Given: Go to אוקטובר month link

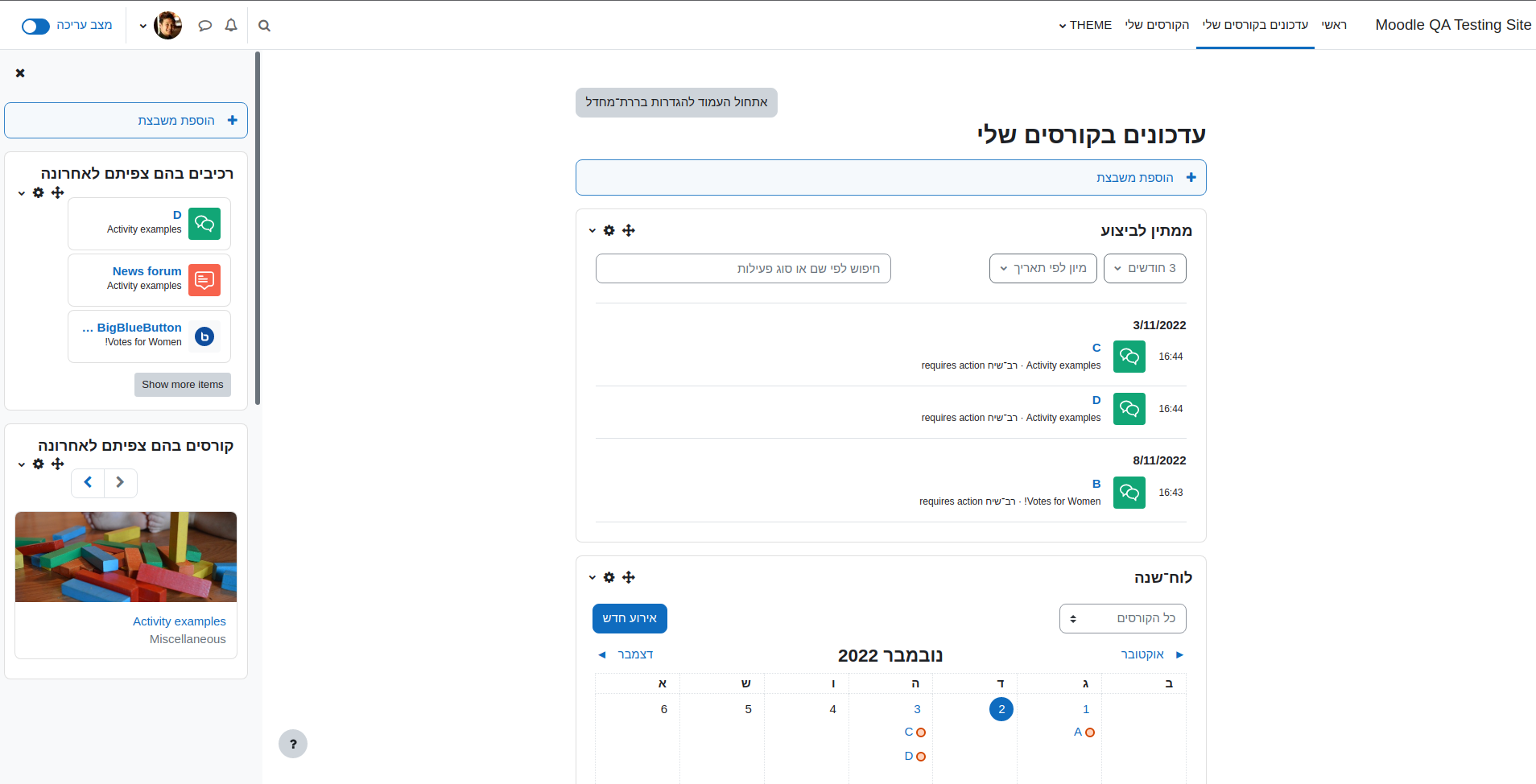Looking at the screenshot, I should 1153,654.
